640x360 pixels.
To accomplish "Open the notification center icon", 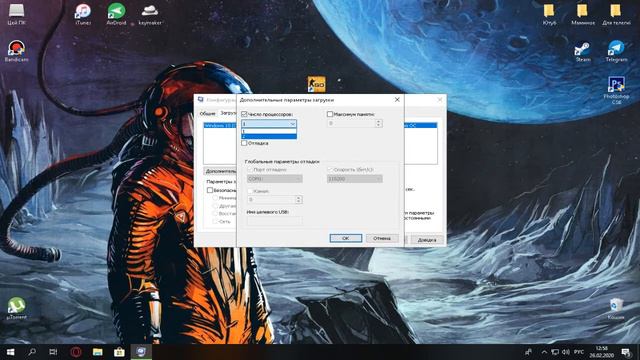I will pos(626,352).
